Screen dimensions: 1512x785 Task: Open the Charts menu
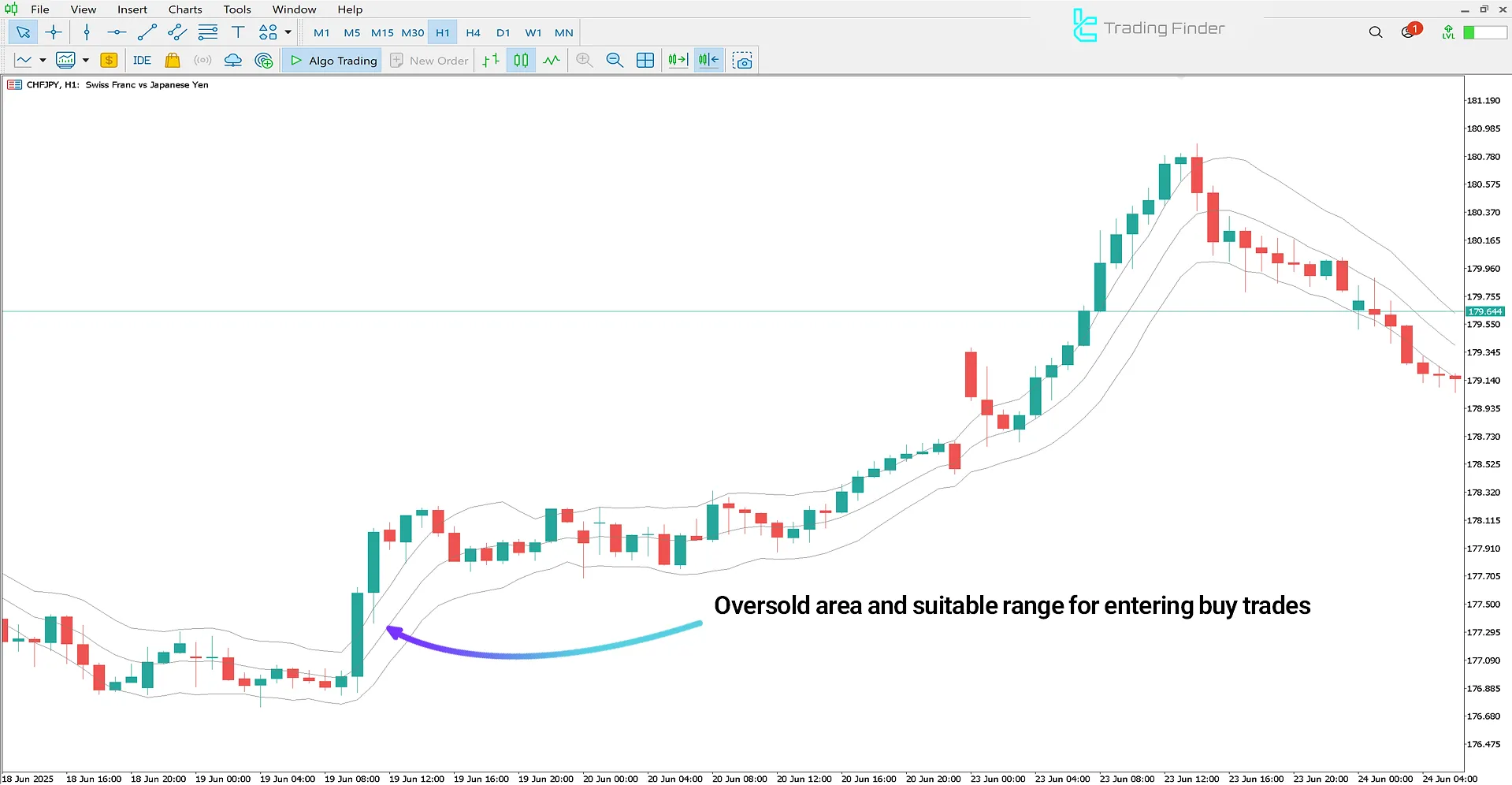(184, 9)
